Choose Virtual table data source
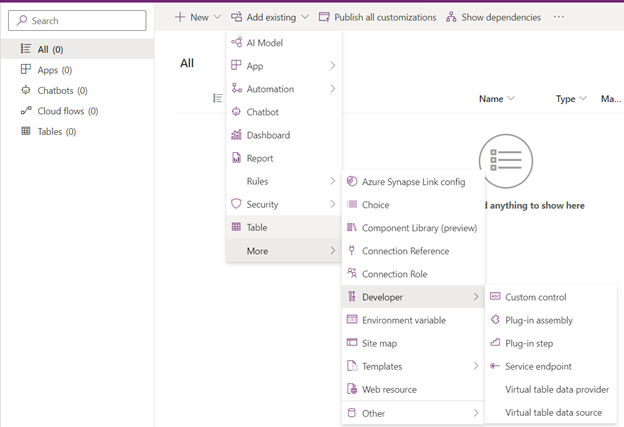This screenshot has width=624, height=427. pyautogui.click(x=551, y=412)
